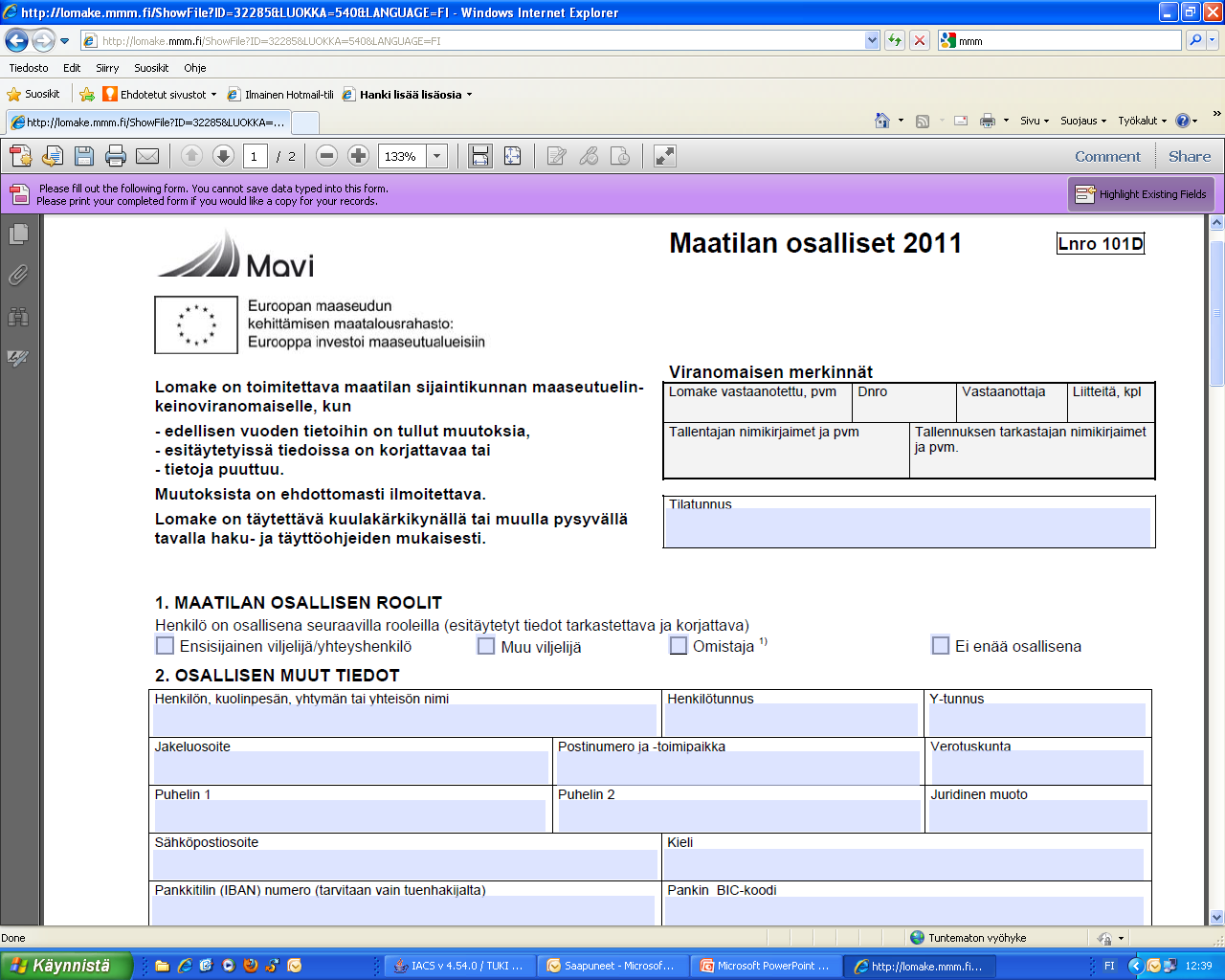
Task: Check the Ei enää osallisena checkbox
Action: (x=941, y=646)
